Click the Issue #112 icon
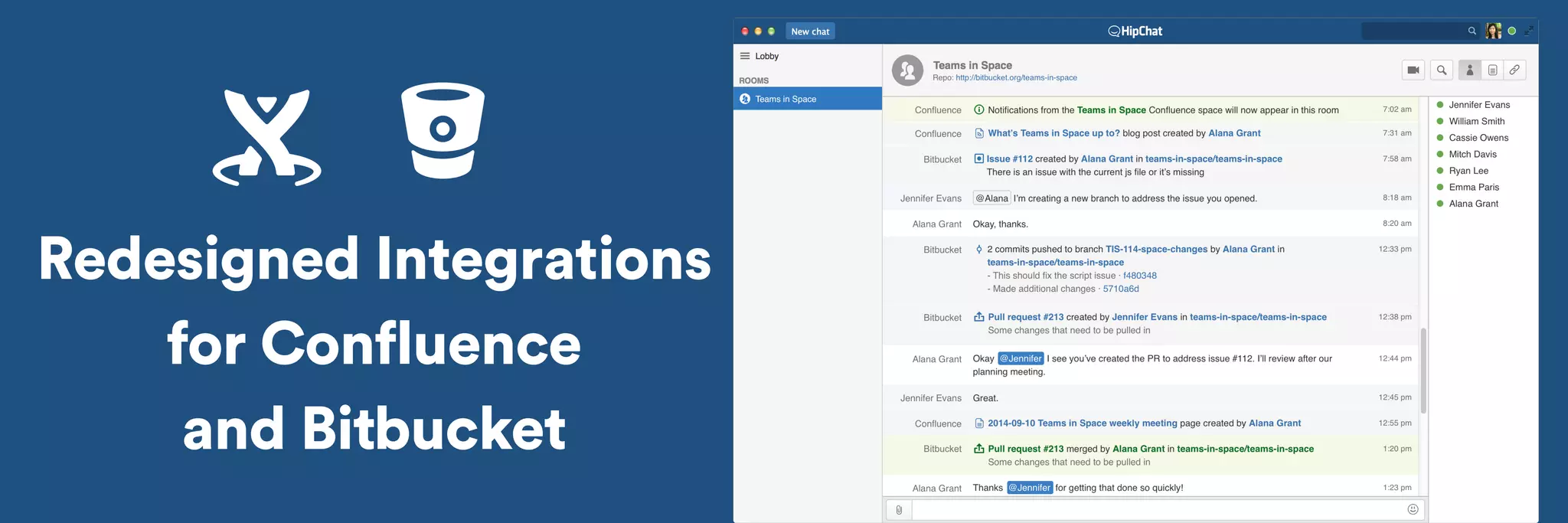 978,159
